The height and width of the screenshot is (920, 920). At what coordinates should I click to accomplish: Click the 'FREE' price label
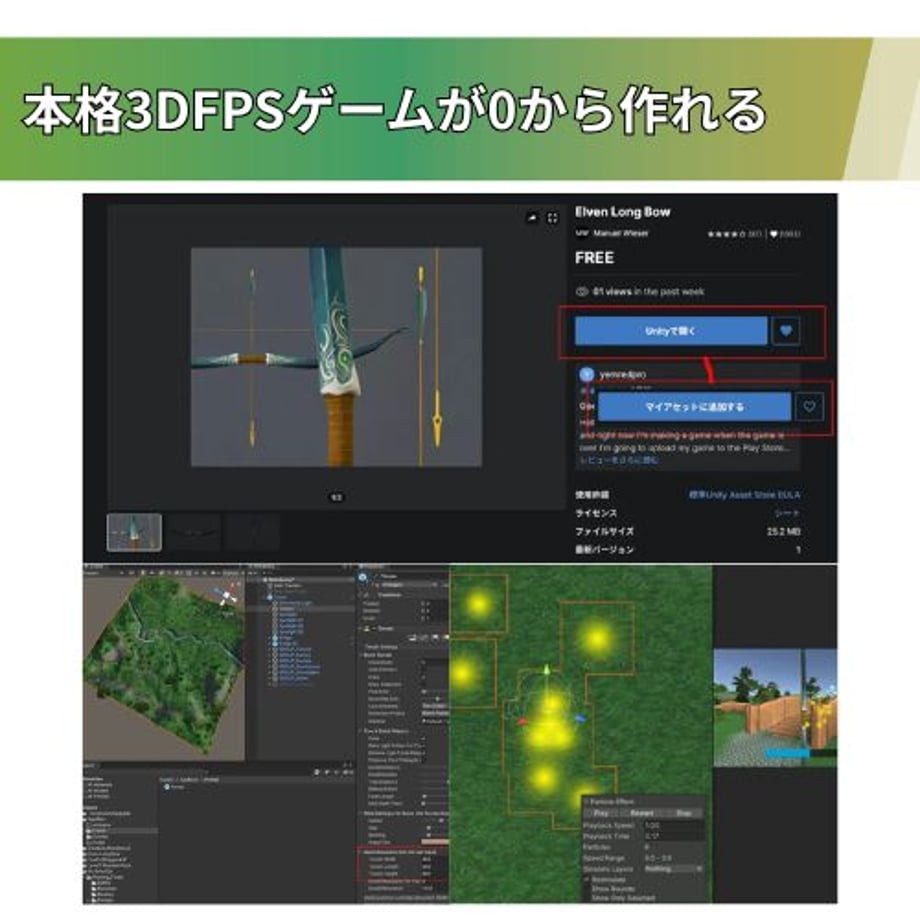click(x=594, y=258)
